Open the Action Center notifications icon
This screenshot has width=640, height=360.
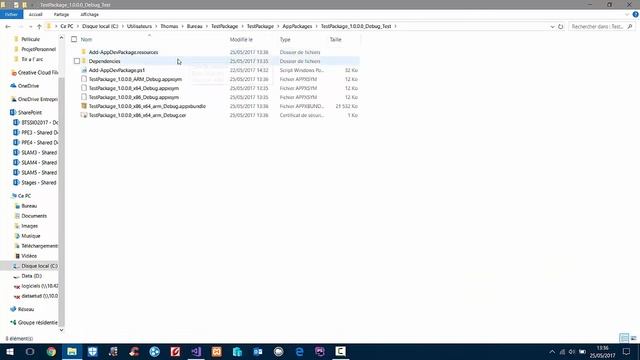(626, 351)
